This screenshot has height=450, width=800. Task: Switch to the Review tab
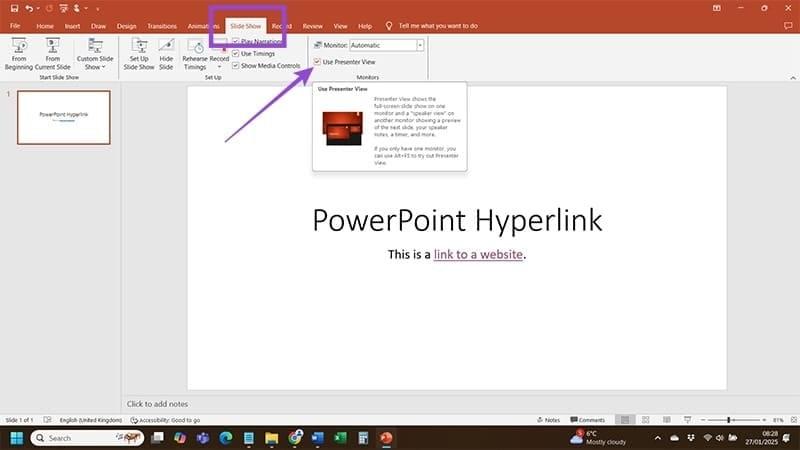(x=312, y=26)
